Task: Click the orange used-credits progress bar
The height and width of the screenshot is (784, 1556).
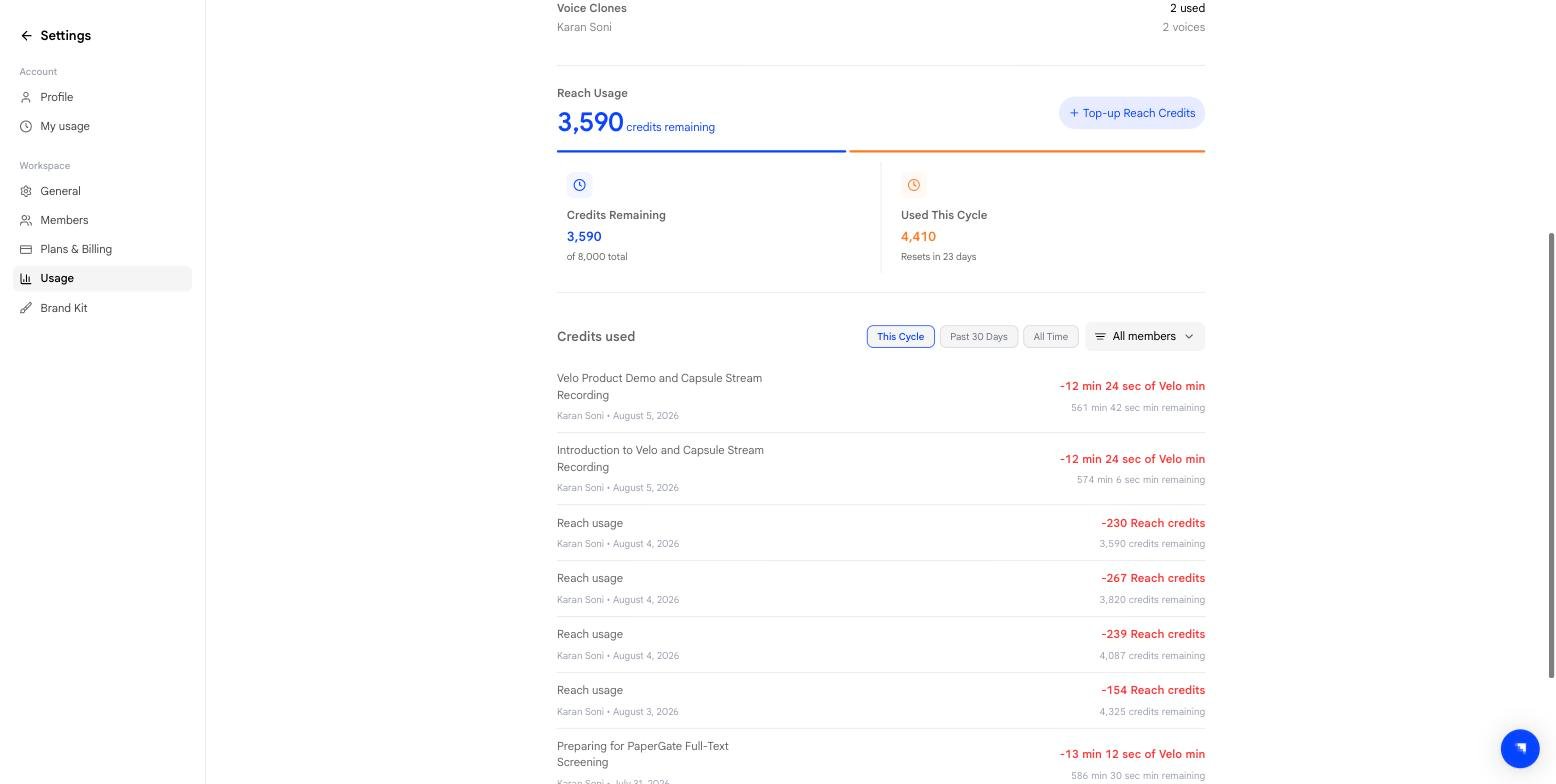Action: (1027, 151)
